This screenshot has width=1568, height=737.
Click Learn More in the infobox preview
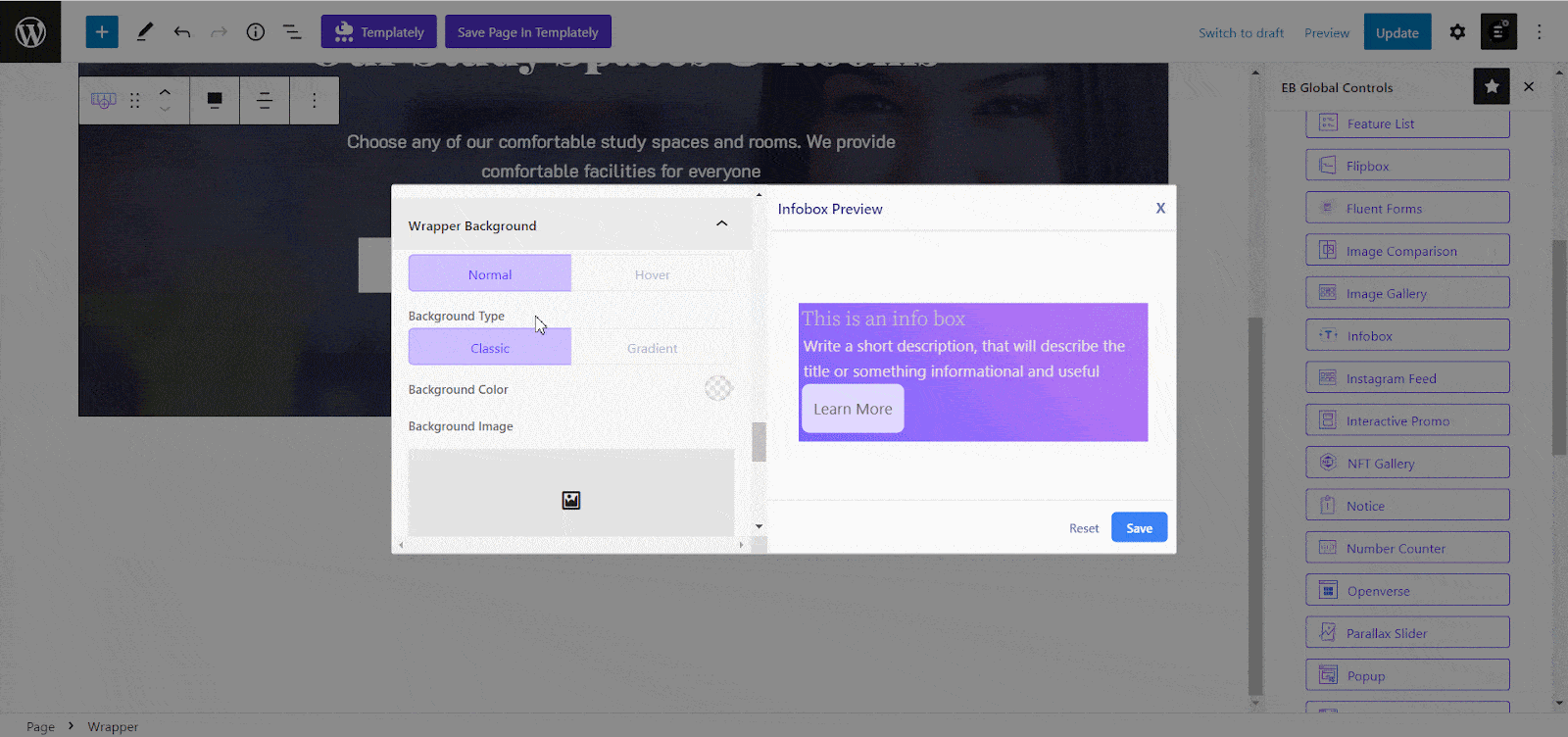[x=853, y=409]
